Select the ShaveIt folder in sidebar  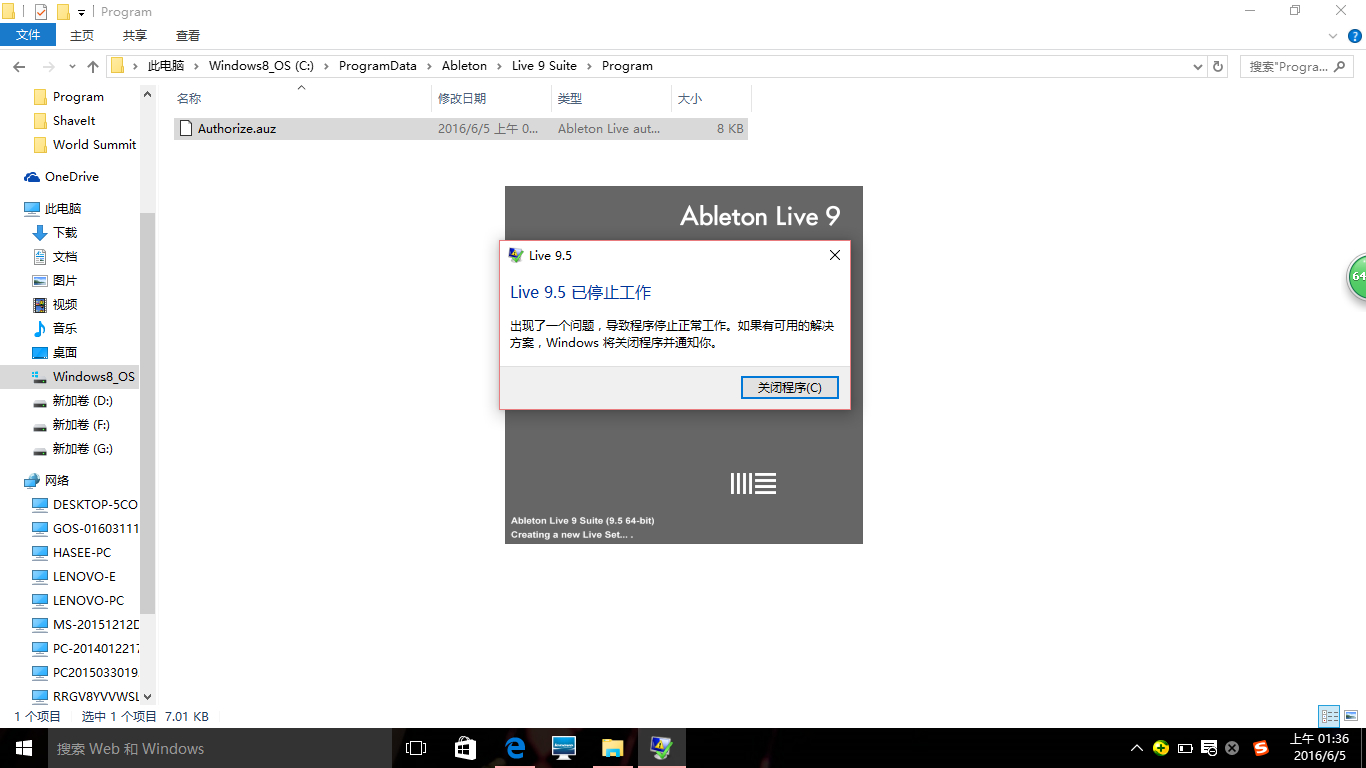point(74,121)
